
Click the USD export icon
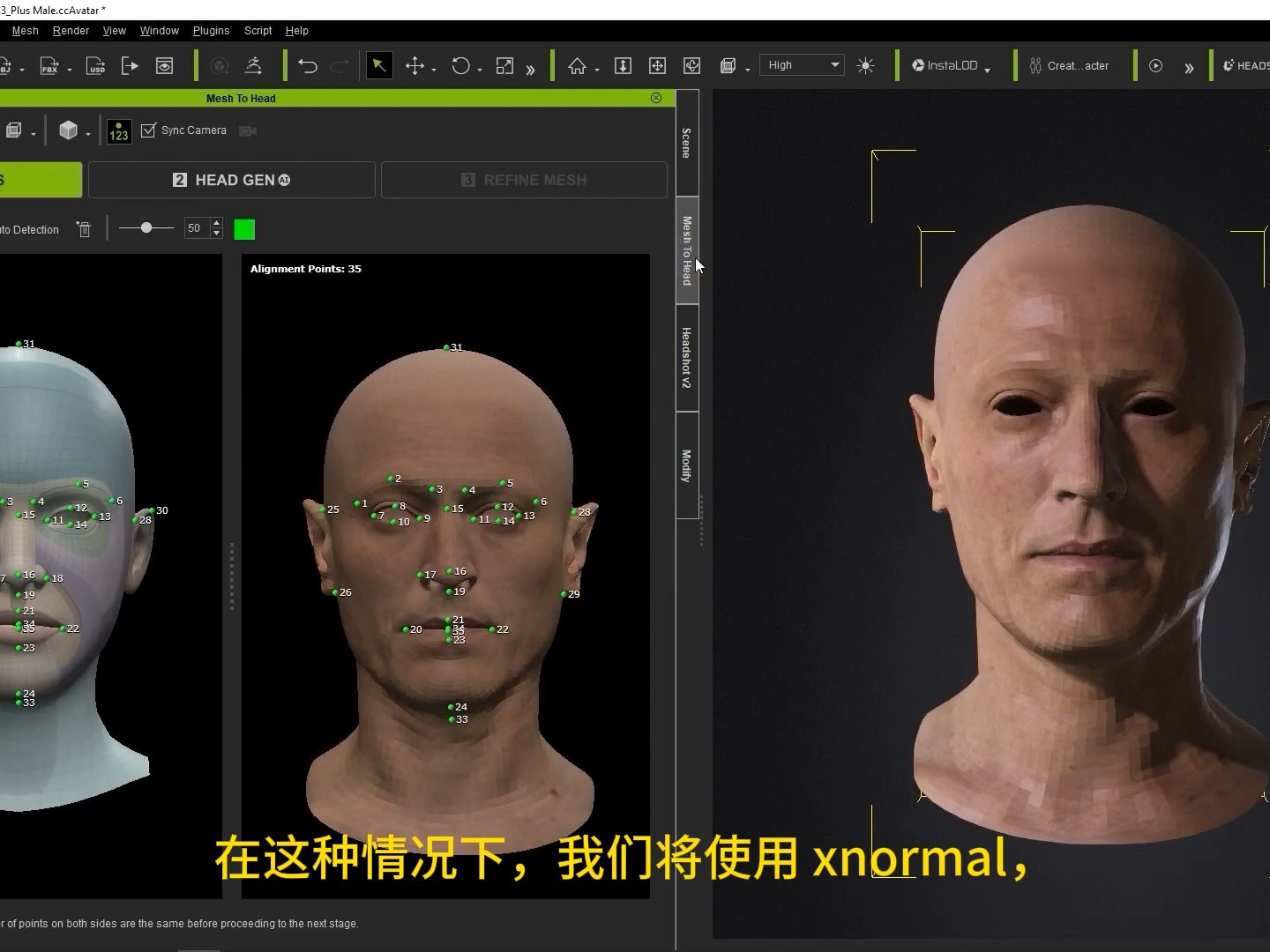click(x=96, y=66)
